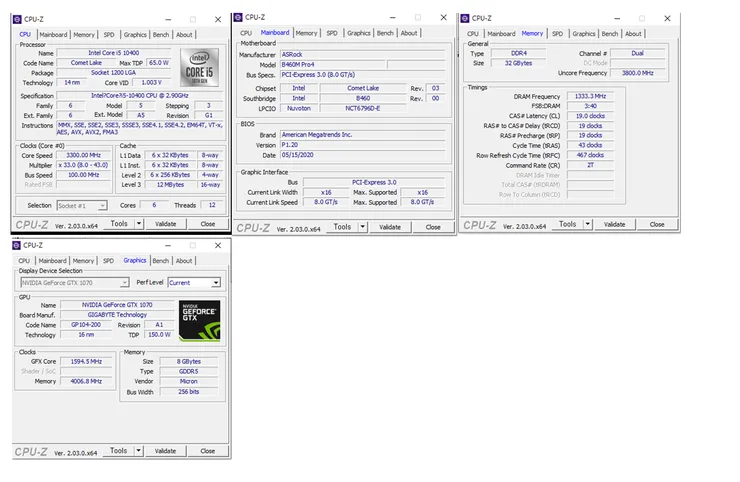The image size is (740, 482).
Task: Click Tools button in the Memory window
Action: pyautogui.click(x=568, y=224)
